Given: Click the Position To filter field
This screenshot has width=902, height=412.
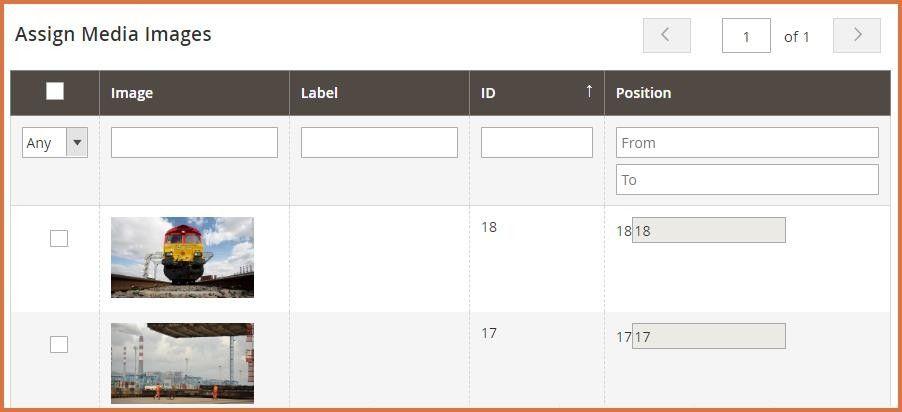Looking at the screenshot, I should click(x=747, y=180).
